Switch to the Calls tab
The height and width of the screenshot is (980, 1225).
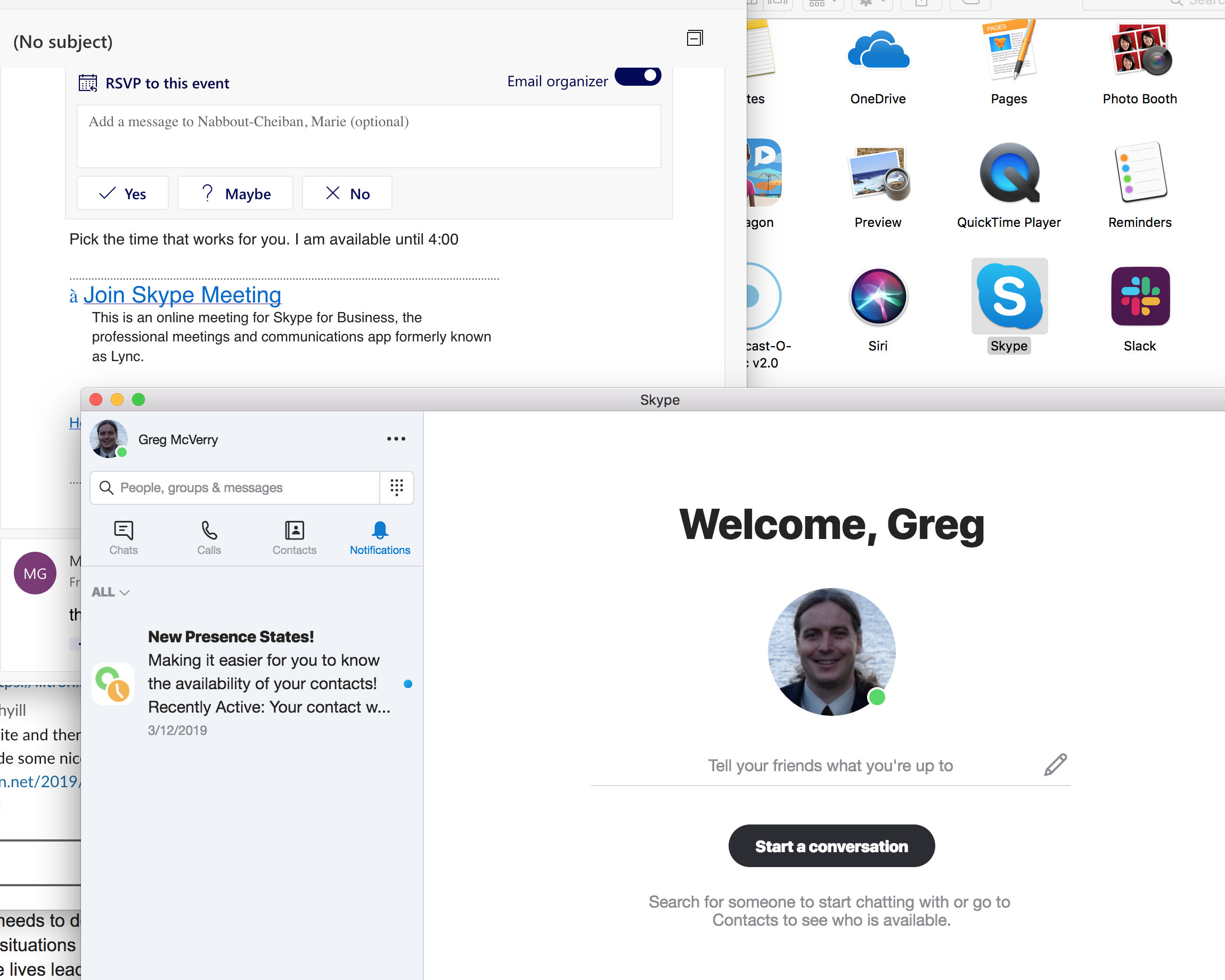pos(209,537)
